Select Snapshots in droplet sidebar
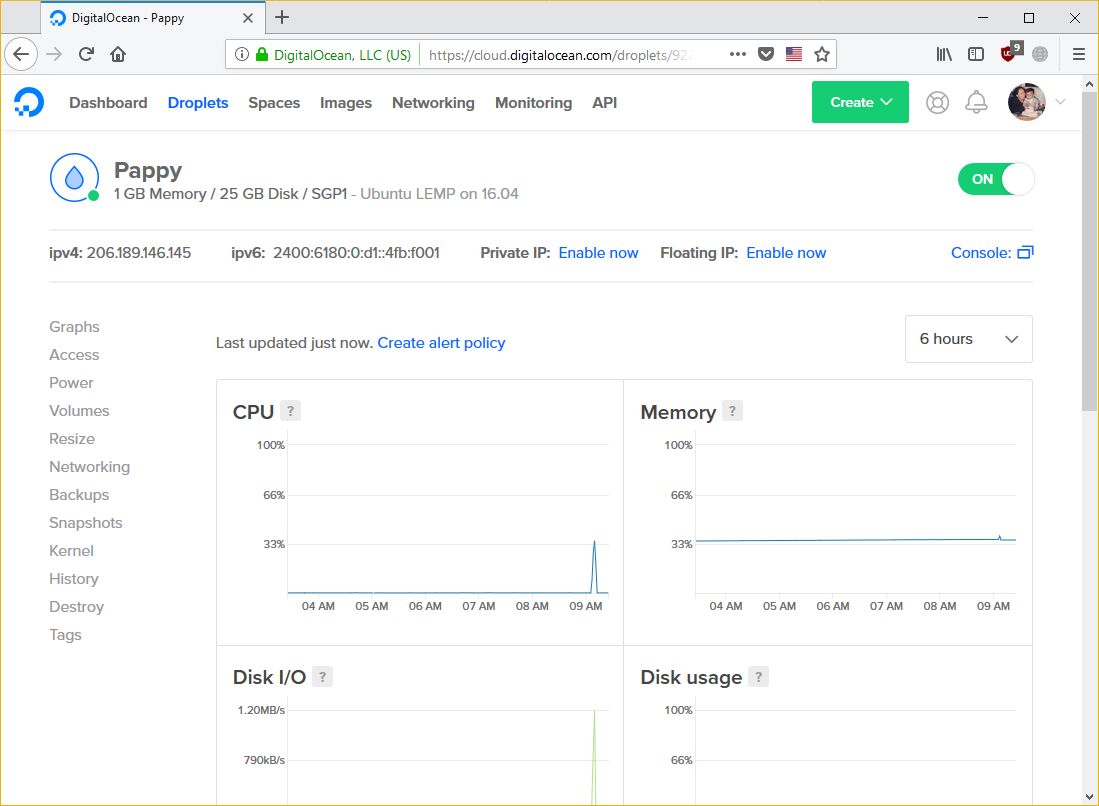 pos(86,523)
